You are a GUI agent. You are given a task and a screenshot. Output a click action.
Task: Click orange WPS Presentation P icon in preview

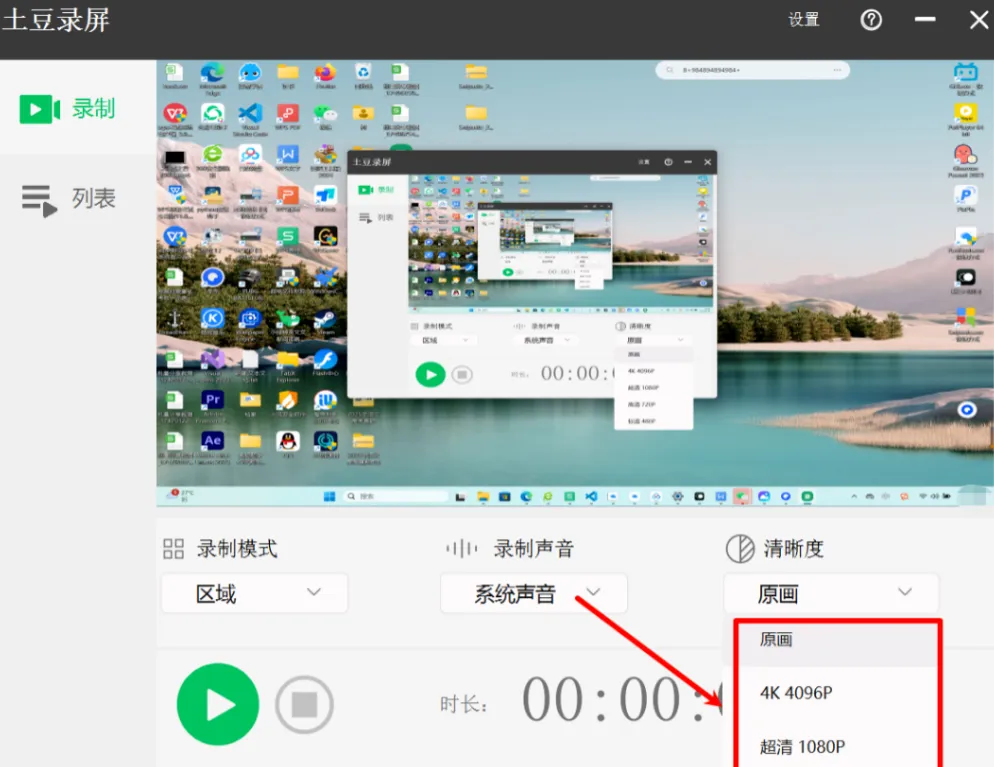click(x=288, y=195)
